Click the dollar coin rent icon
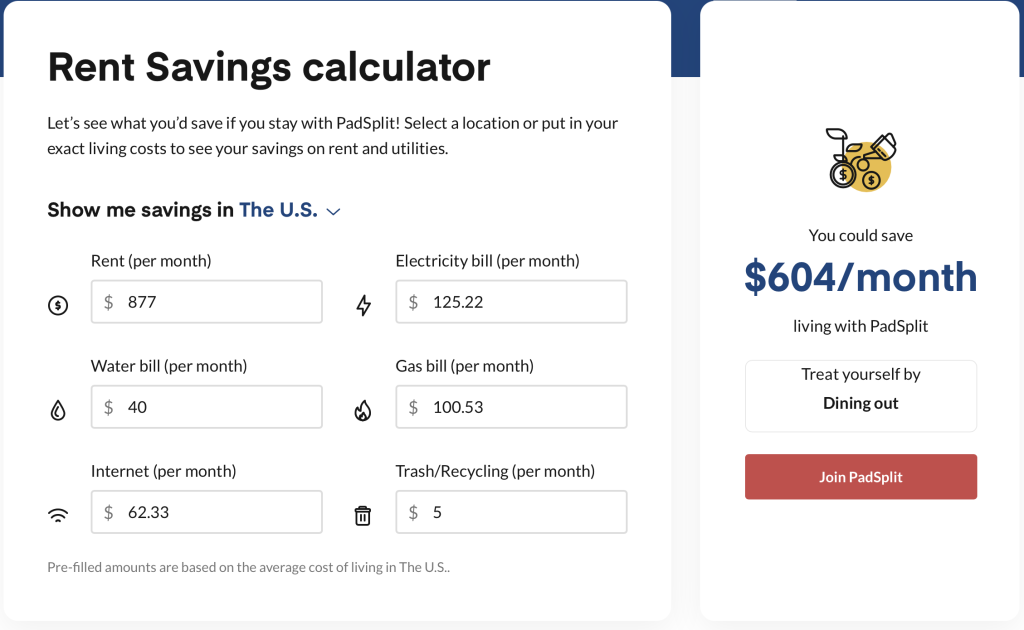This screenshot has height=630, width=1024. click(58, 306)
